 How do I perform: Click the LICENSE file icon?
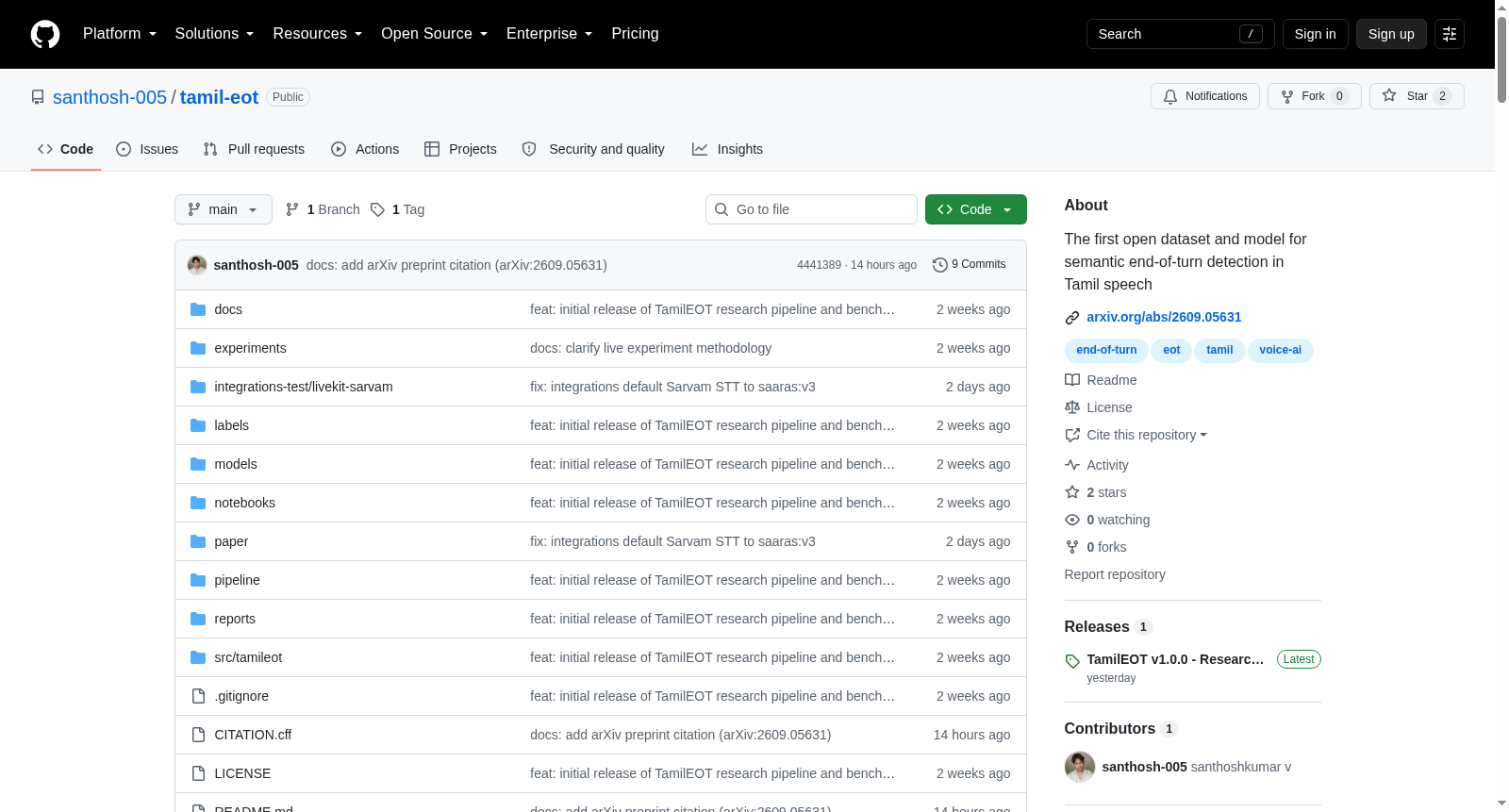pos(198,773)
